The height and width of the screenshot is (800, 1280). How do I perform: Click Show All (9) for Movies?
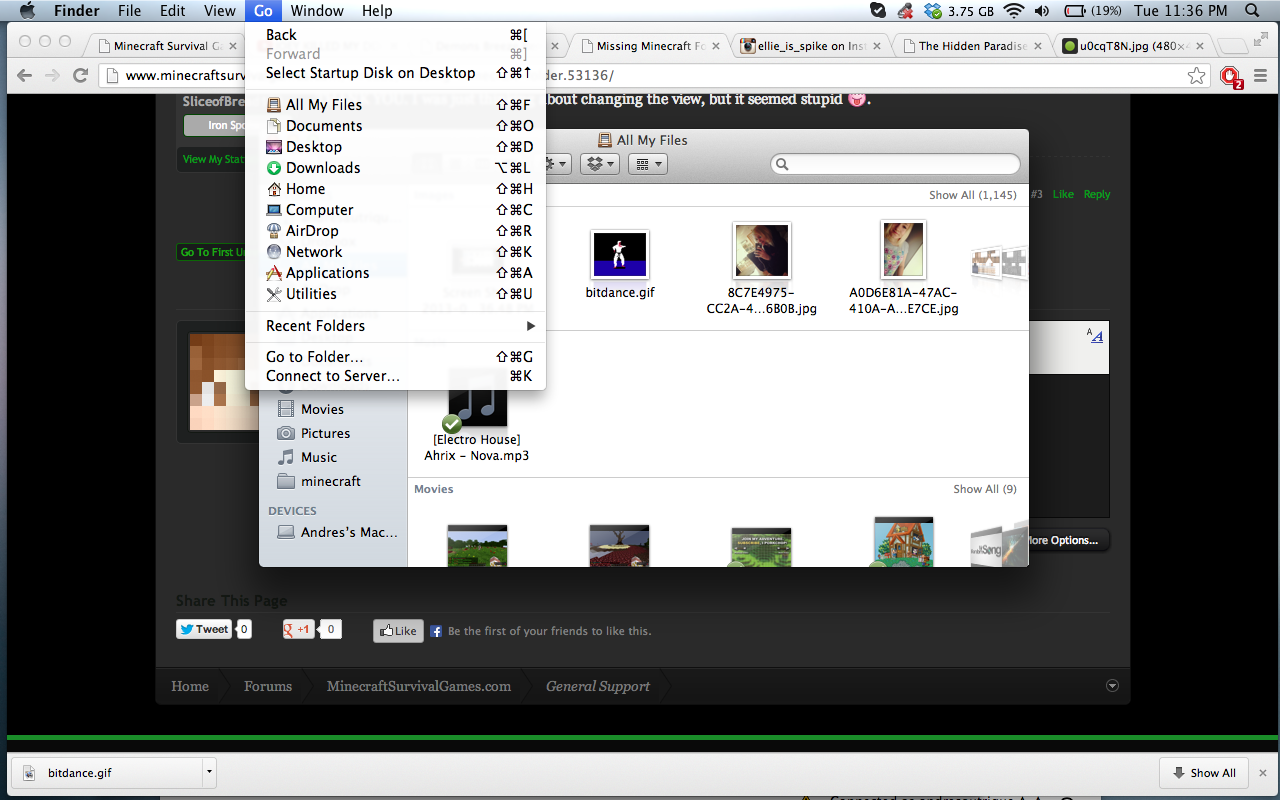(985, 489)
